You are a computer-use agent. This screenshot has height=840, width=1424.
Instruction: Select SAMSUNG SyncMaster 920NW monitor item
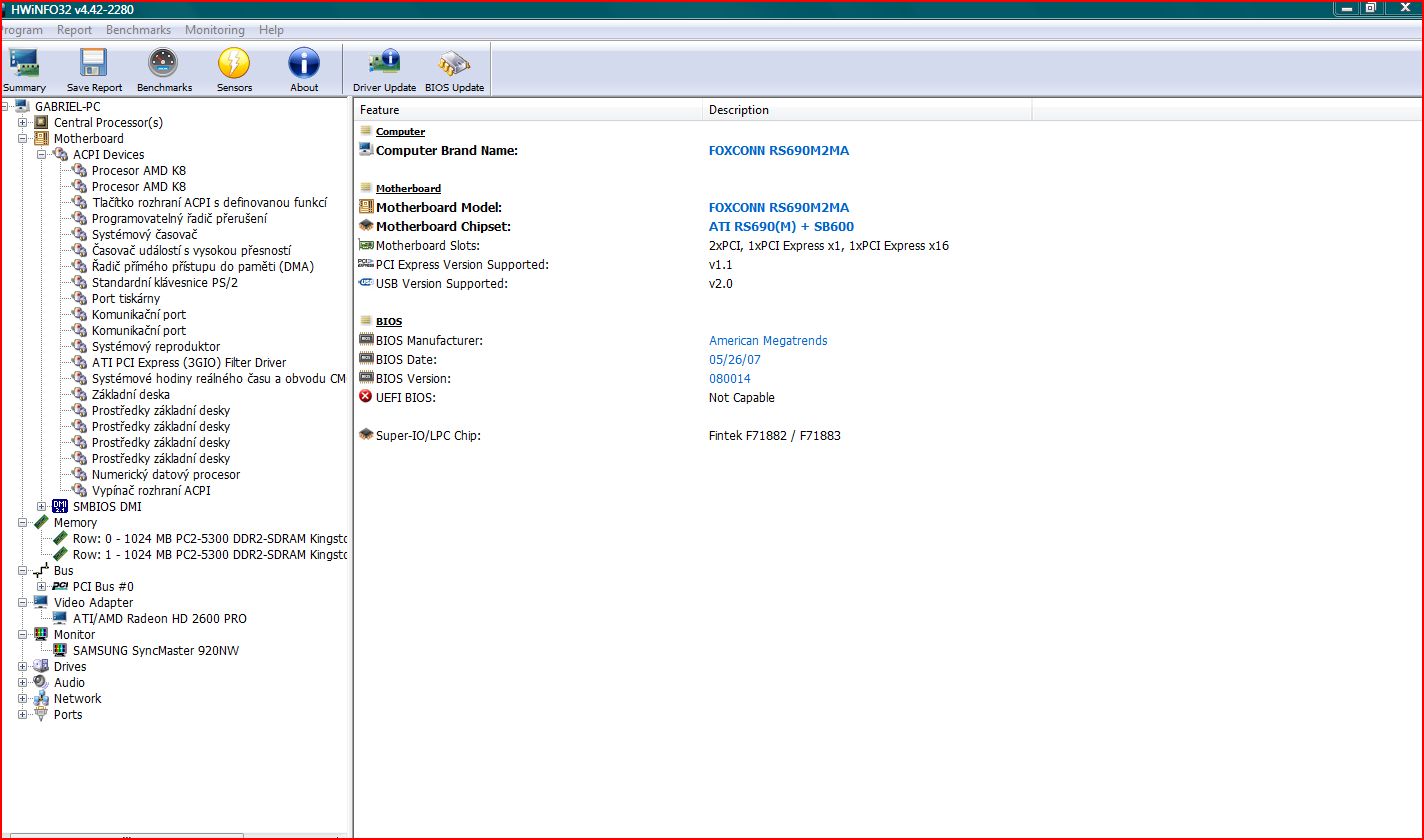point(155,651)
